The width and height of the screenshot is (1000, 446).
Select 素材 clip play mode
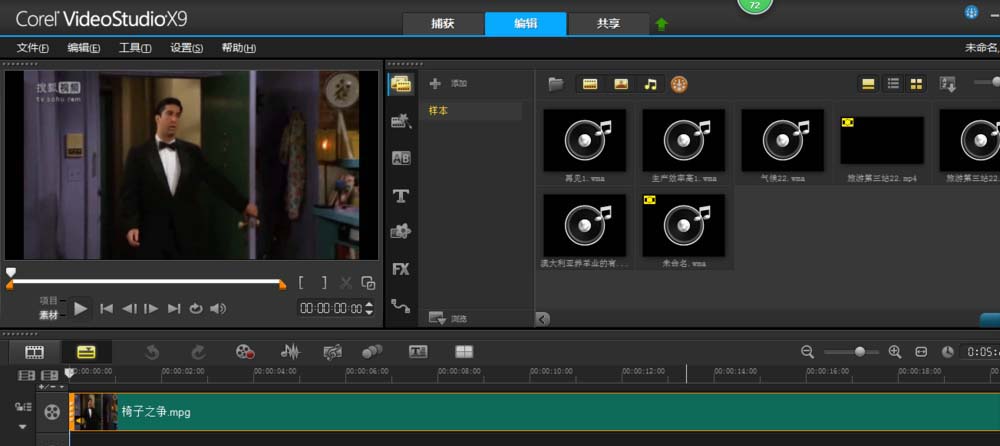[49, 315]
